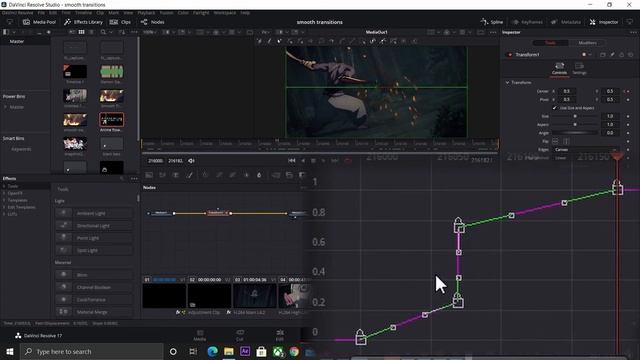This screenshot has width=640, height=360.
Task: Switch media pool to thumbnail grid view
Action: [x=82, y=32]
